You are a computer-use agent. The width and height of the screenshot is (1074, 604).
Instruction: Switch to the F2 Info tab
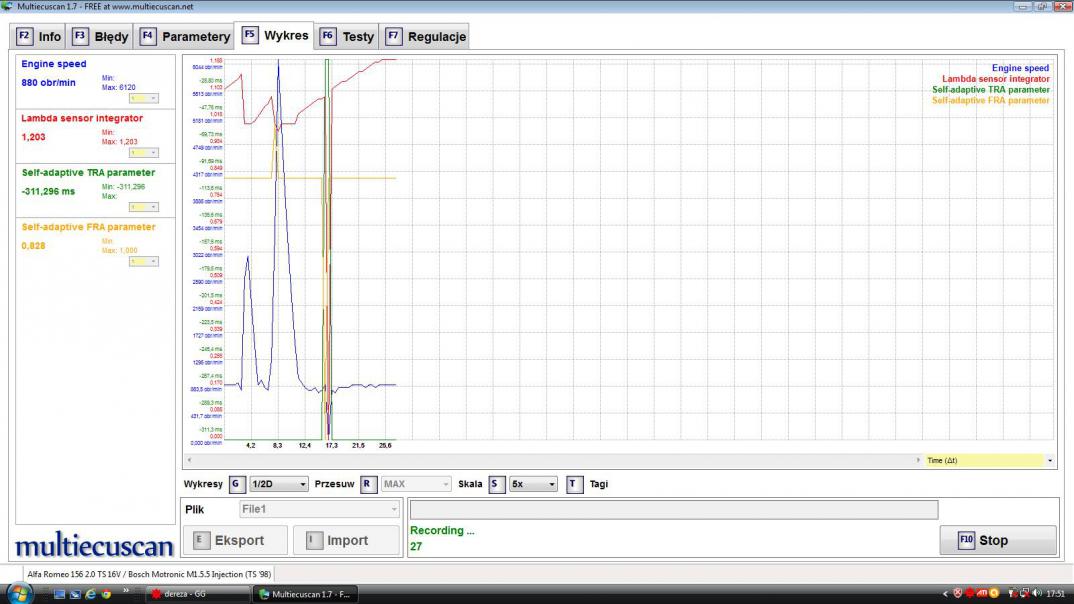coord(38,36)
